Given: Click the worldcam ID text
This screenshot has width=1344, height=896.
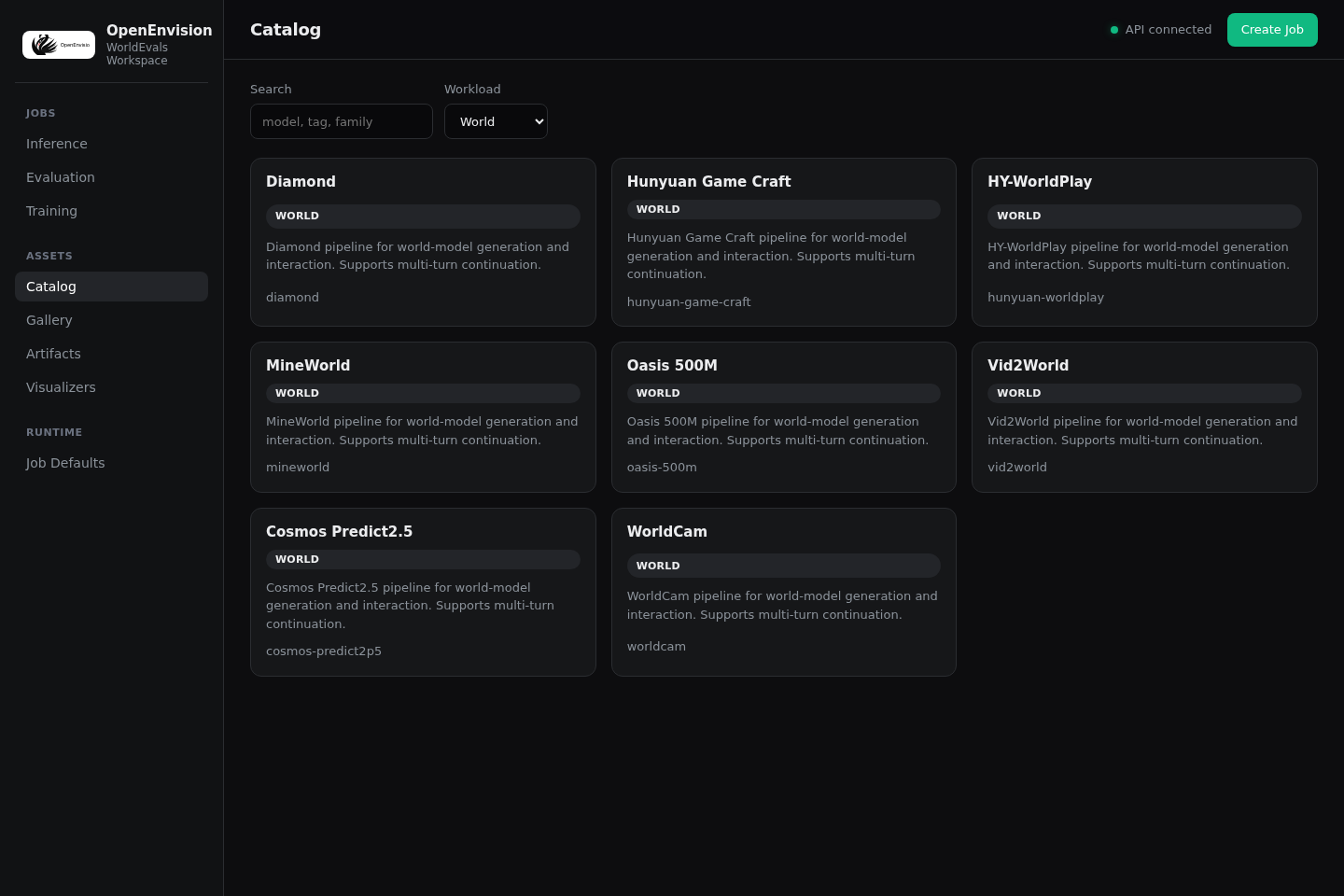Looking at the screenshot, I should [656, 647].
